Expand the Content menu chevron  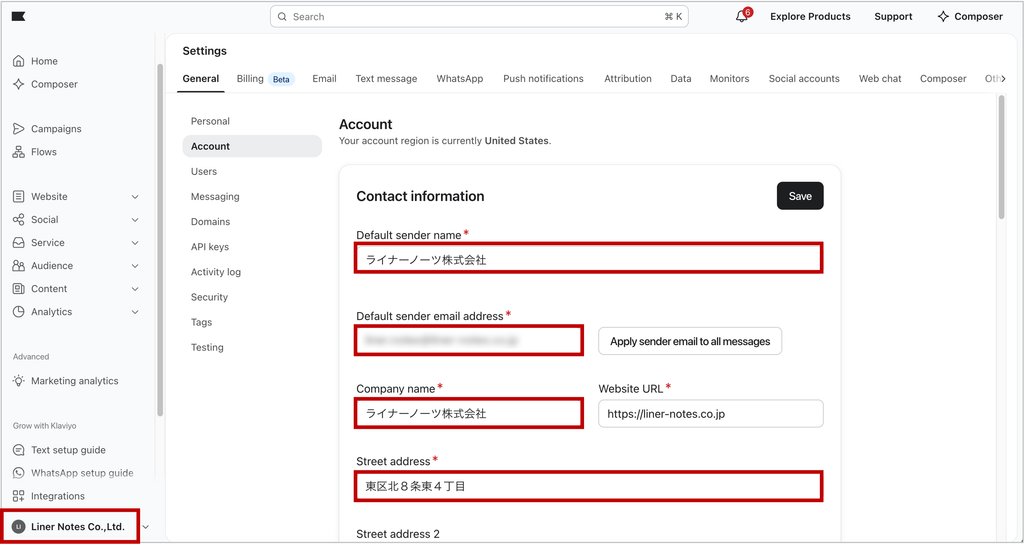coord(135,289)
